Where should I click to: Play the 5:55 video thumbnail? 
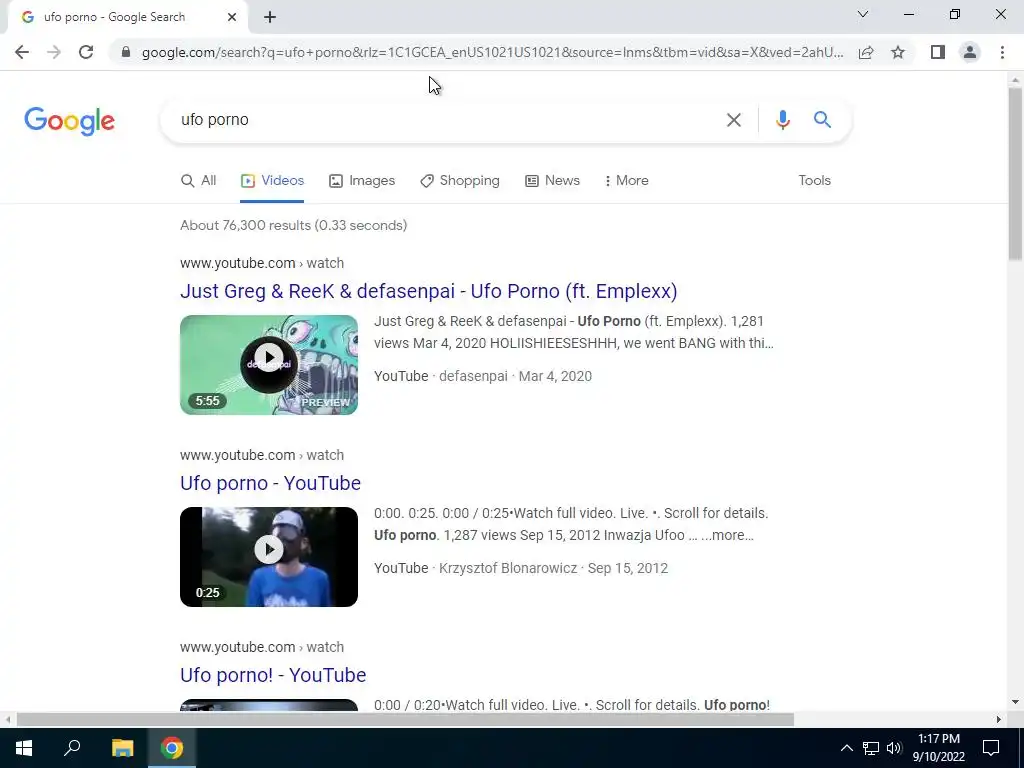pos(269,365)
